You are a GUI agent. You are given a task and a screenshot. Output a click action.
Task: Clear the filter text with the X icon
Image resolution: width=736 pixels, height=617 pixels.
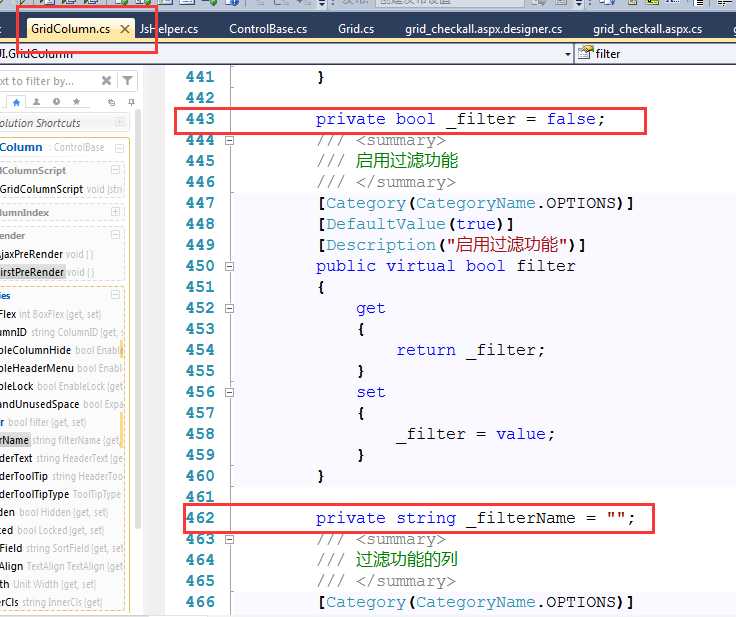click(107, 81)
